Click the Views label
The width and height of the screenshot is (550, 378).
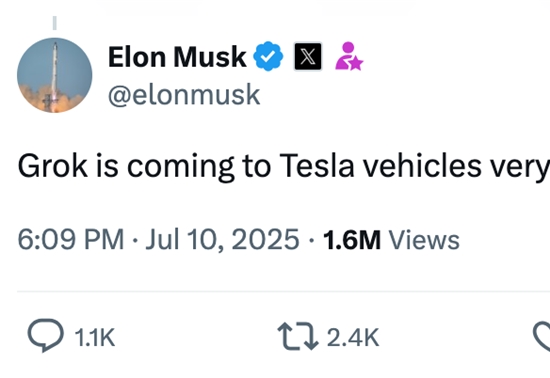(424, 240)
